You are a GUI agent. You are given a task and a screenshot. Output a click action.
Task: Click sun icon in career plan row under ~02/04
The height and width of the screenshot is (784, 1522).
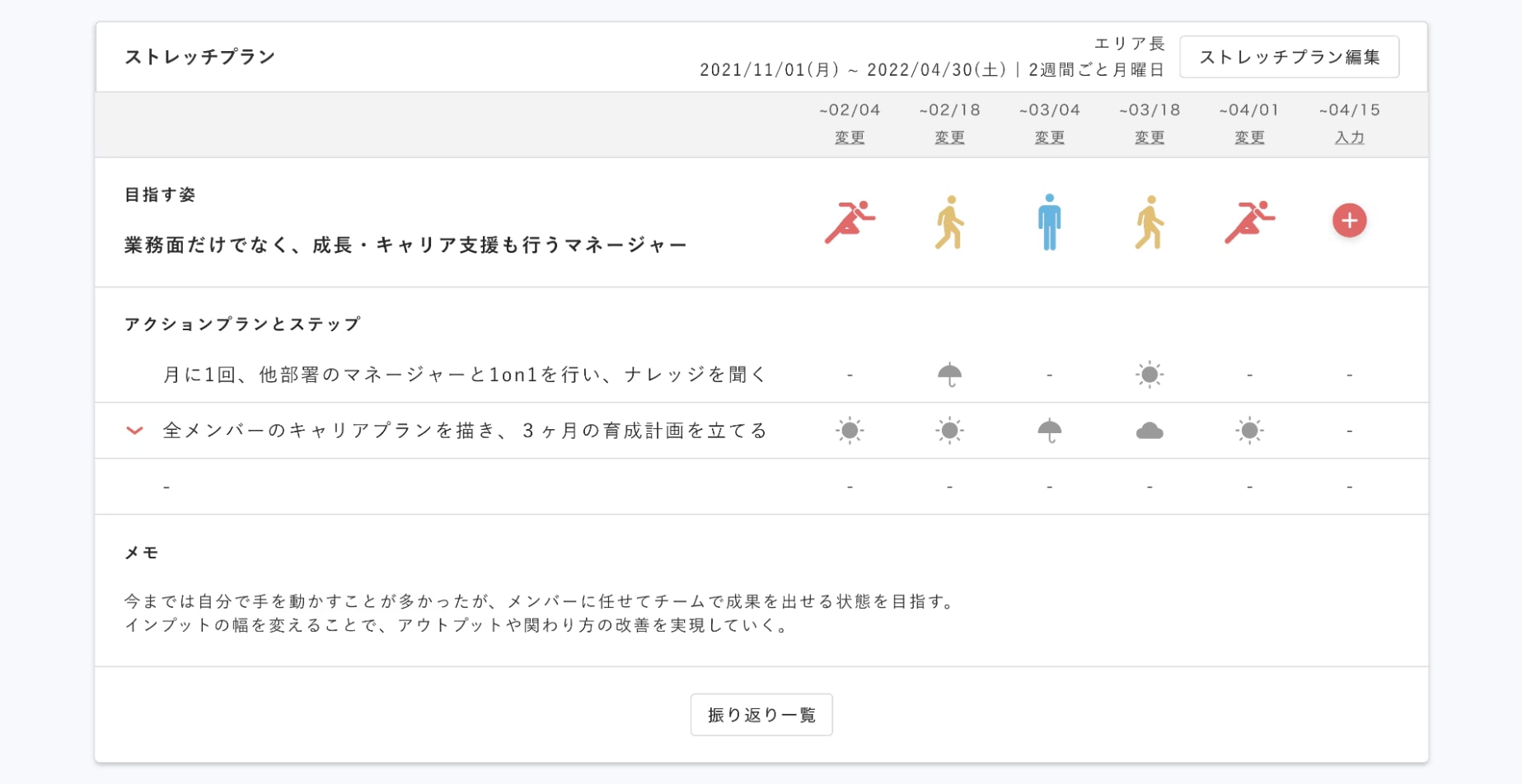(849, 431)
